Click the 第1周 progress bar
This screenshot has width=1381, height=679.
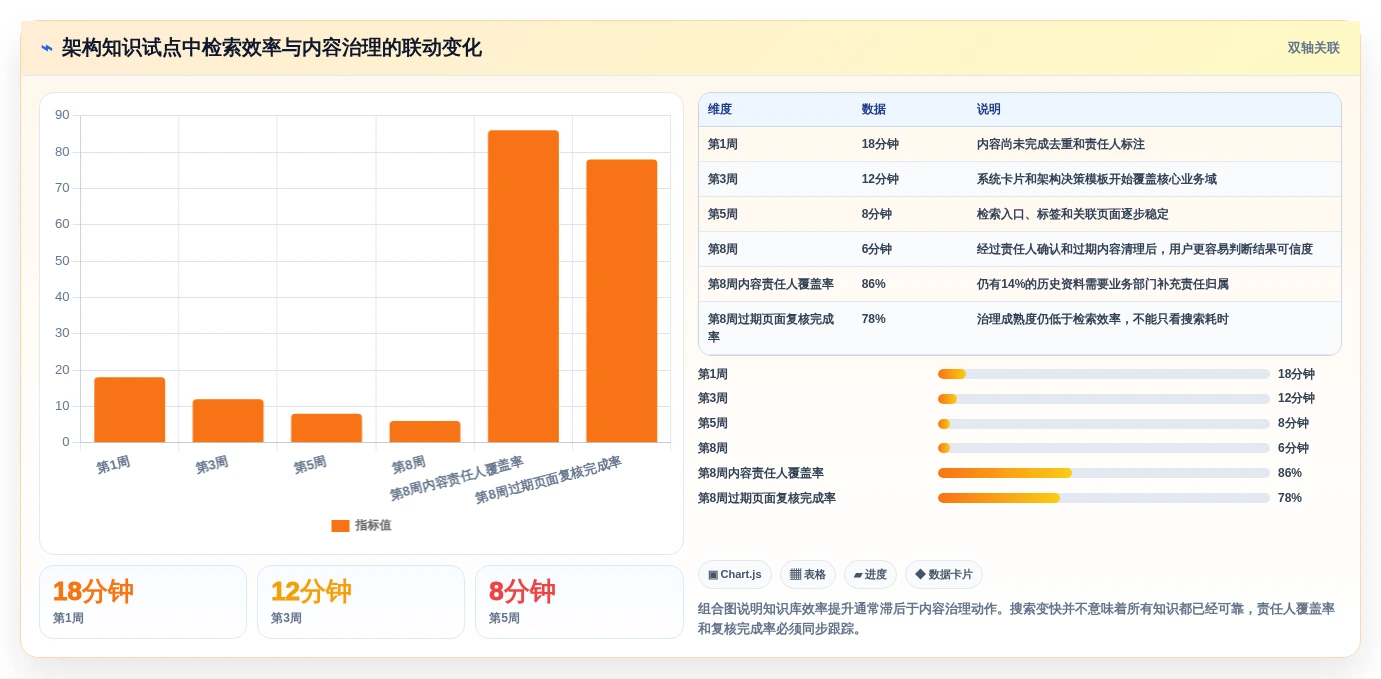(x=1104, y=374)
